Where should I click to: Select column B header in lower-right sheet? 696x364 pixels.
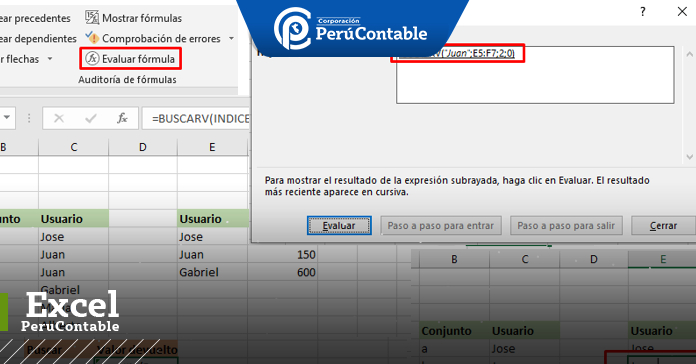pos(454,259)
